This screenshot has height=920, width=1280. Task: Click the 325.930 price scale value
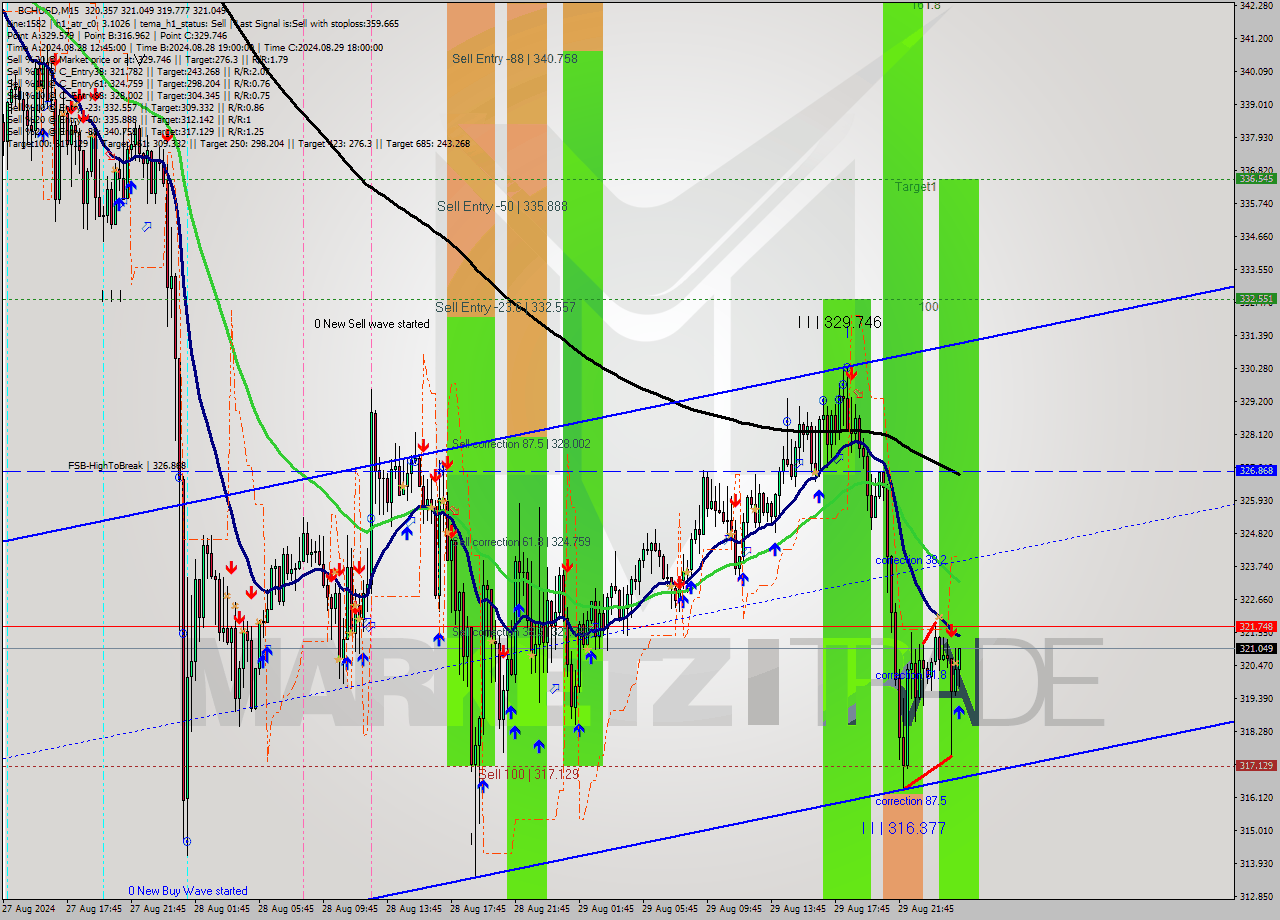[x=1255, y=500]
